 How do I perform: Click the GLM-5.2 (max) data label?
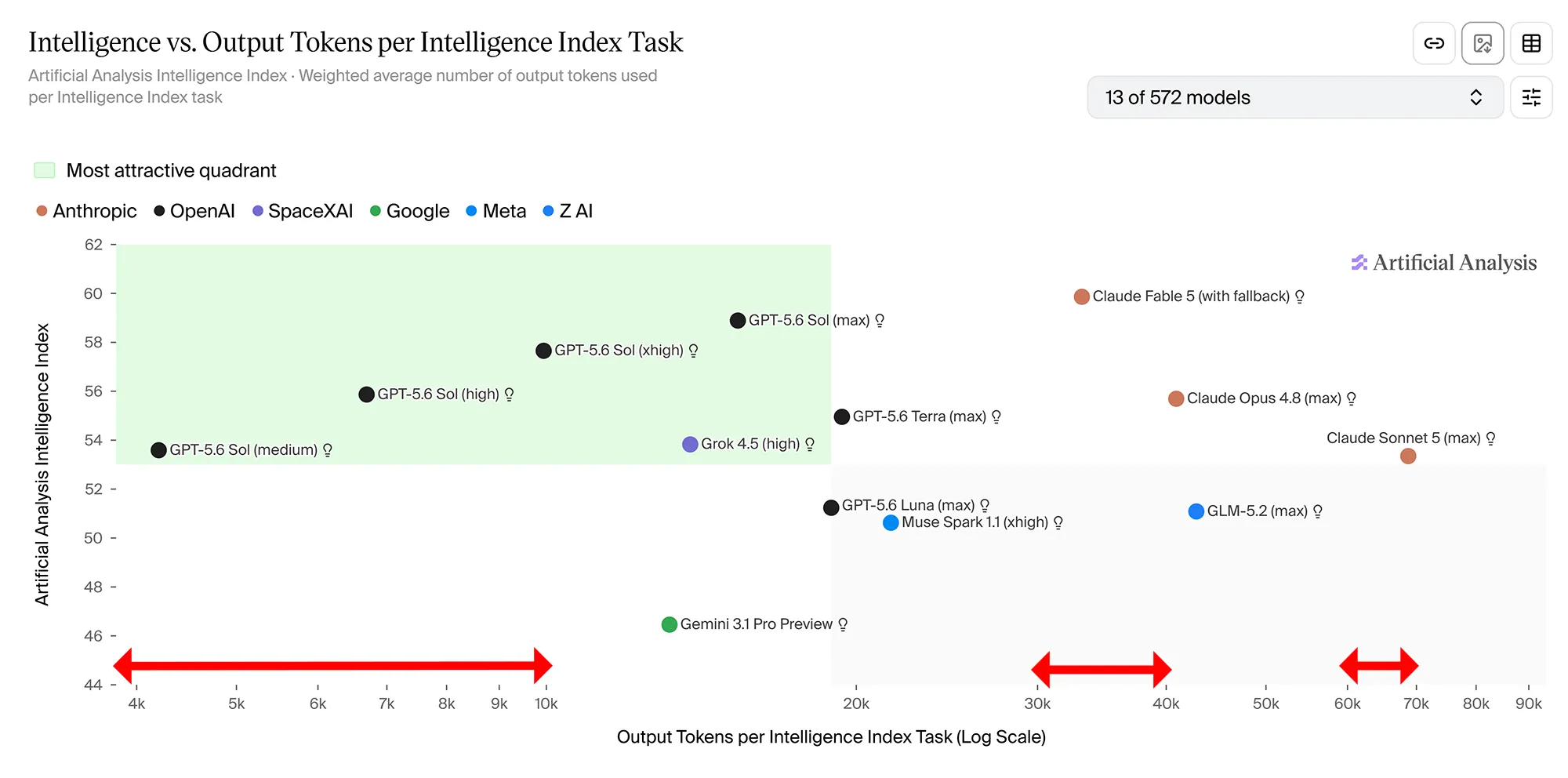(1257, 511)
